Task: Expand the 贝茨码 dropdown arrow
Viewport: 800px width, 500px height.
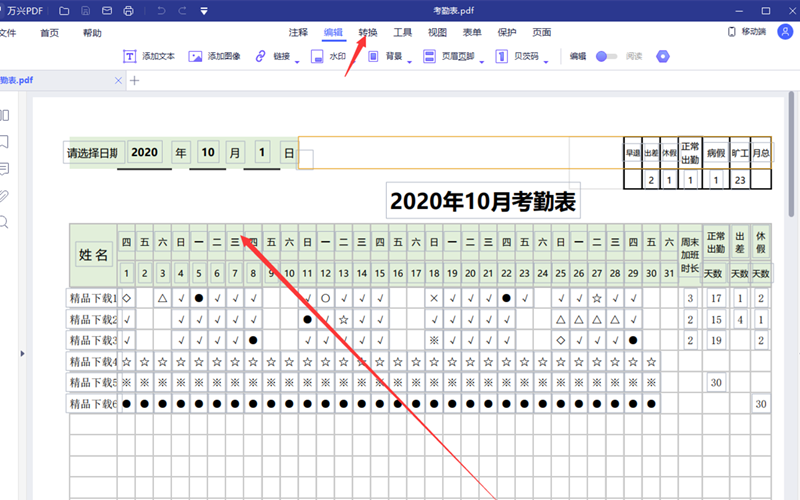Action: pyautogui.click(x=546, y=62)
